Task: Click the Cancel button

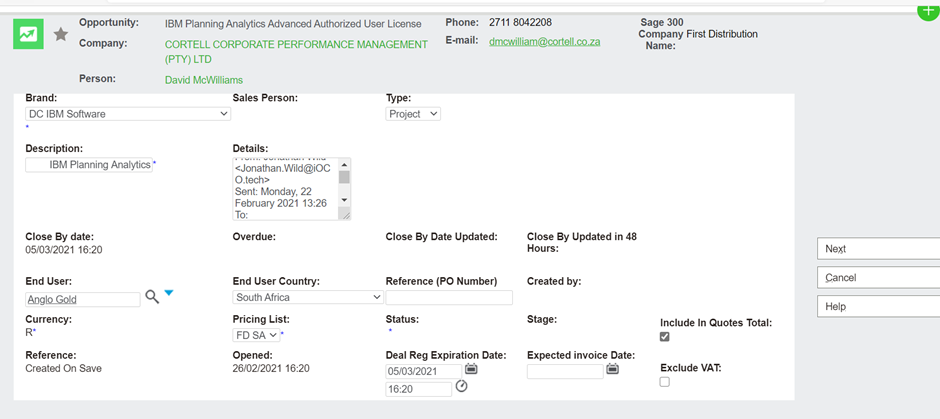Action: pos(878,278)
